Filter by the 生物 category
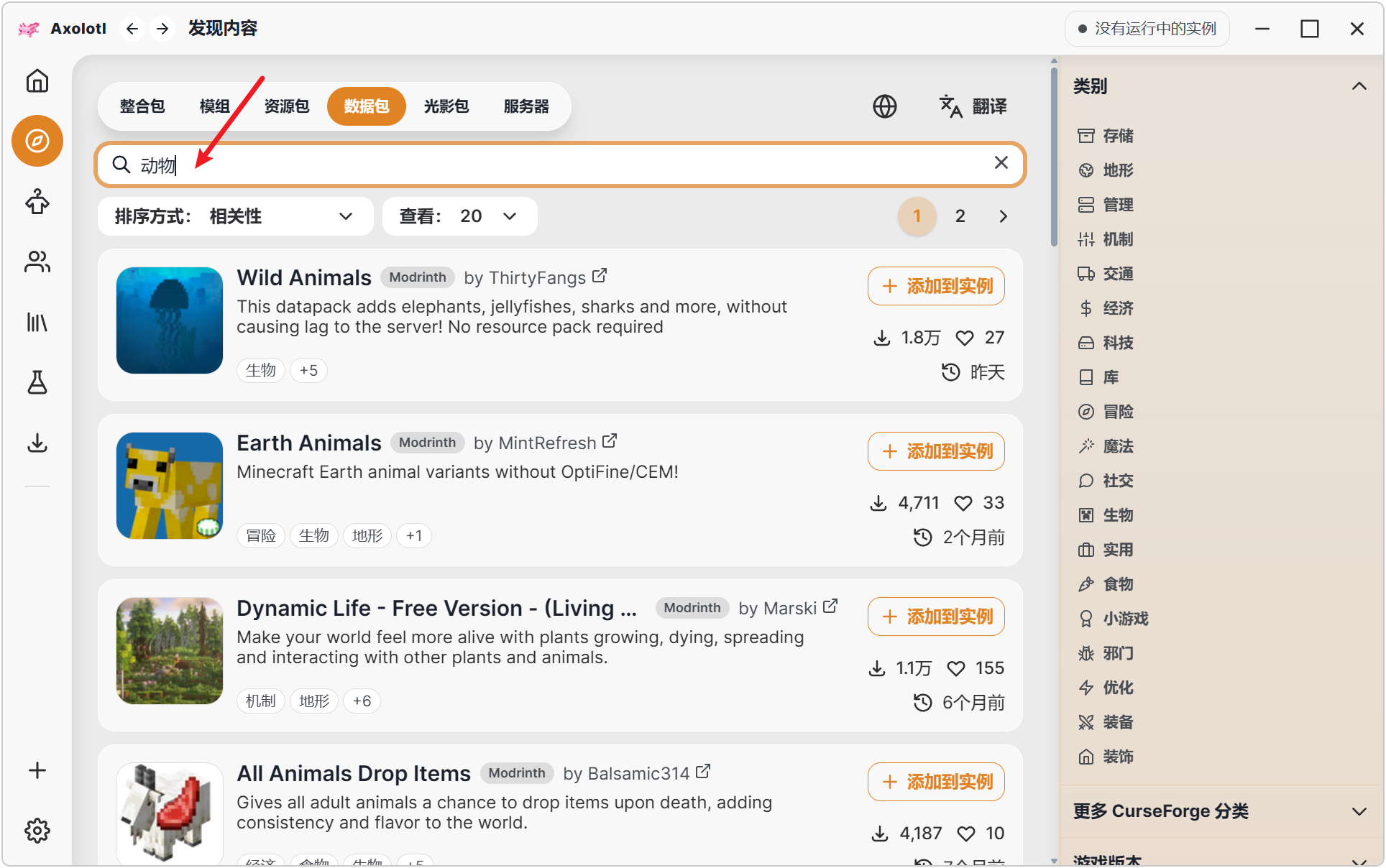Viewport: 1386px width, 868px height. pos(1106,515)
